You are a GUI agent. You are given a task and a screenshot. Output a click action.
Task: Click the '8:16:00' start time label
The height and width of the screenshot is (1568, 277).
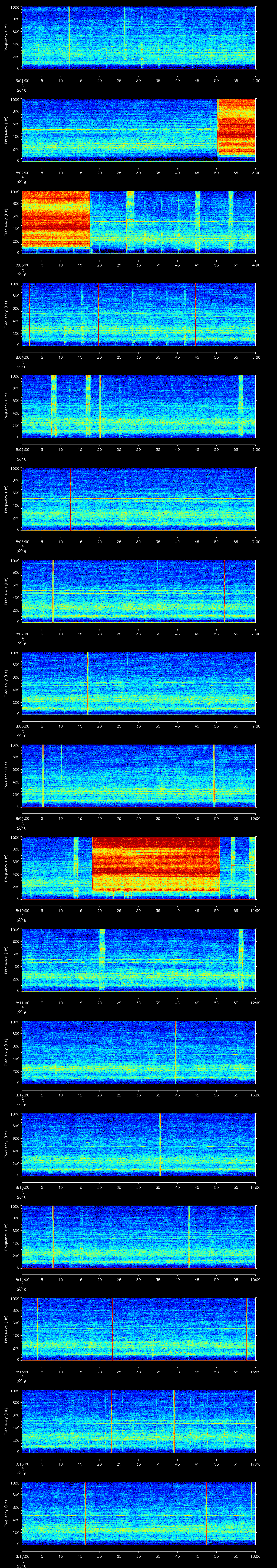pos(22,1463)
